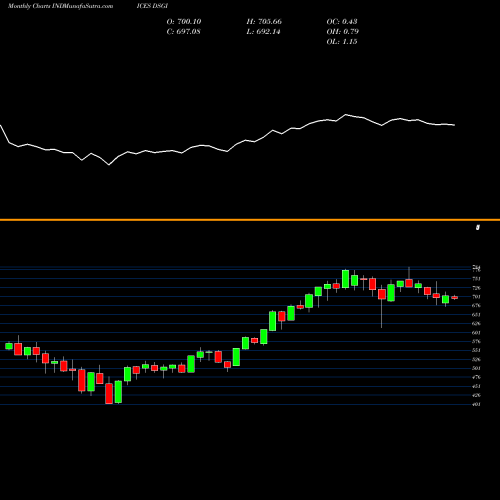
Task: Click the 'OH: 0.79' reading
Action: click(x=342, y=32)
